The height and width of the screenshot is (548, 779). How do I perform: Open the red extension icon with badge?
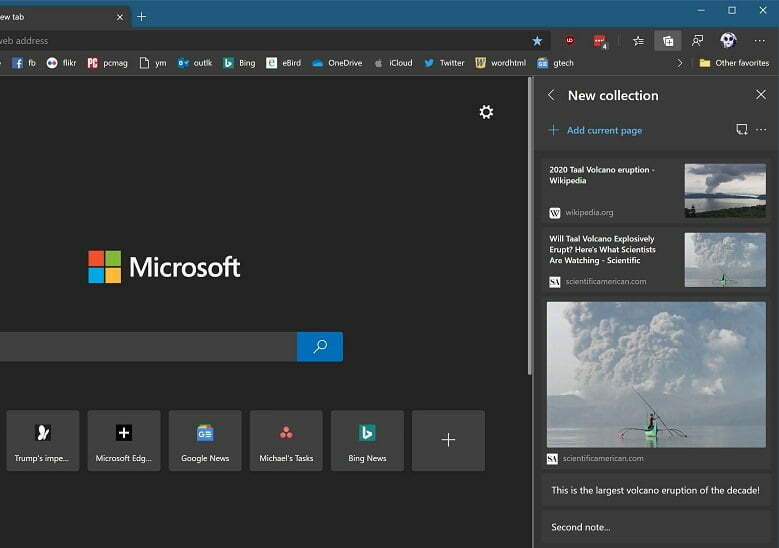click(600, 41)
